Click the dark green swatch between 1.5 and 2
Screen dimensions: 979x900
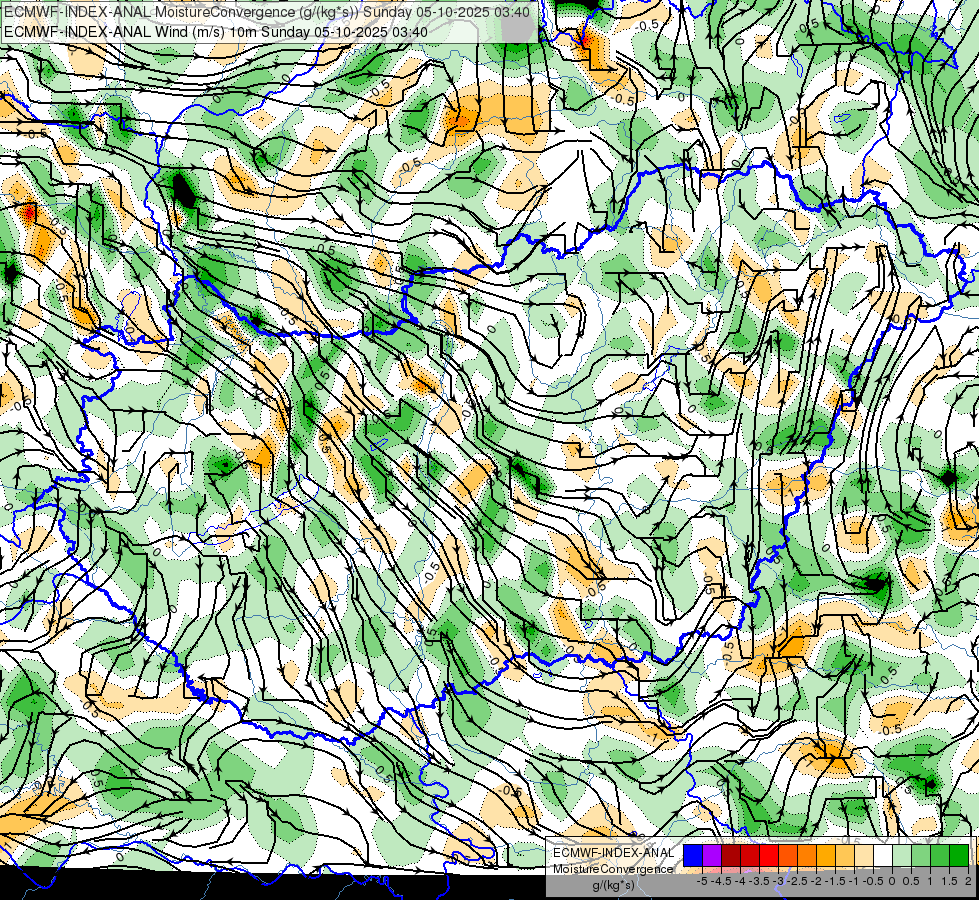click(x=959, y=856)
